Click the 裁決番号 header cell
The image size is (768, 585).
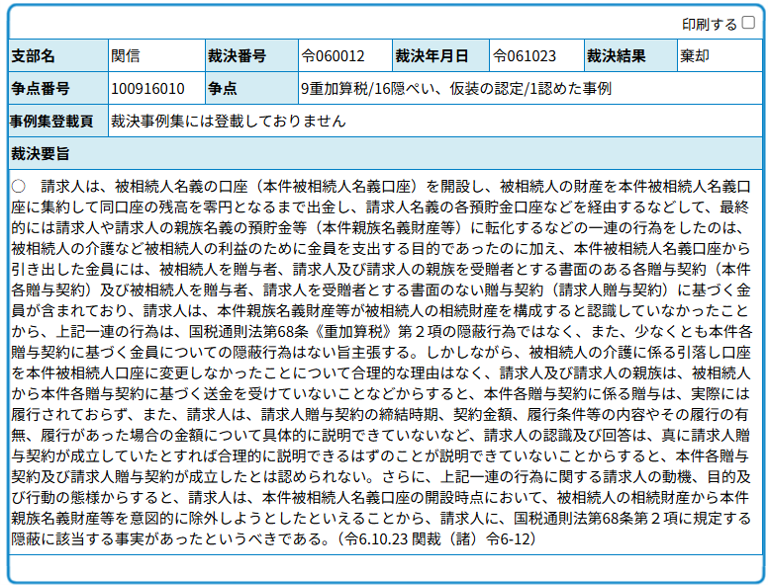pos(252,56)
